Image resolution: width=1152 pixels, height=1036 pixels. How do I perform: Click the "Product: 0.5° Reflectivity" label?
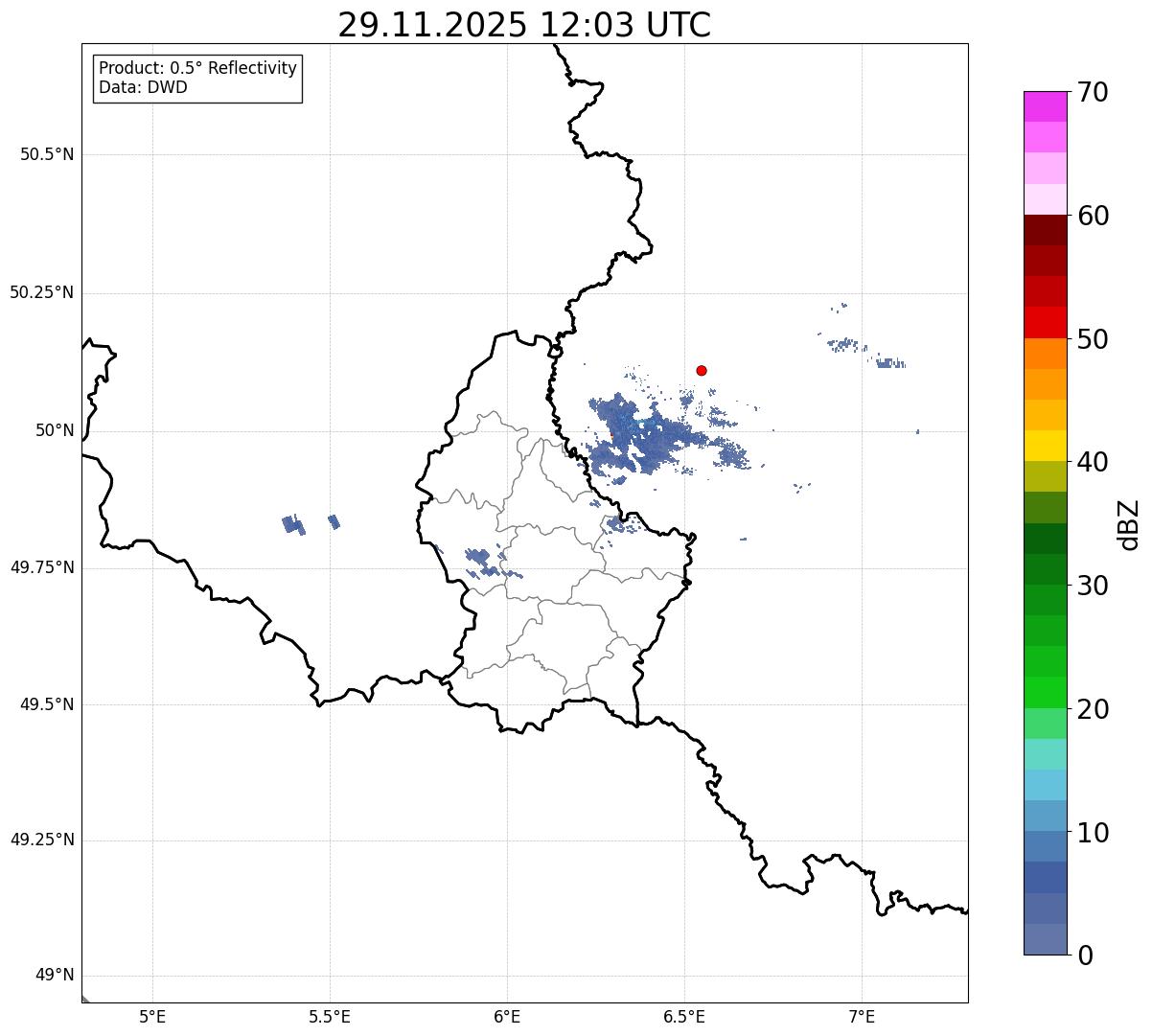pyautogui.click(x=197, y=69)
